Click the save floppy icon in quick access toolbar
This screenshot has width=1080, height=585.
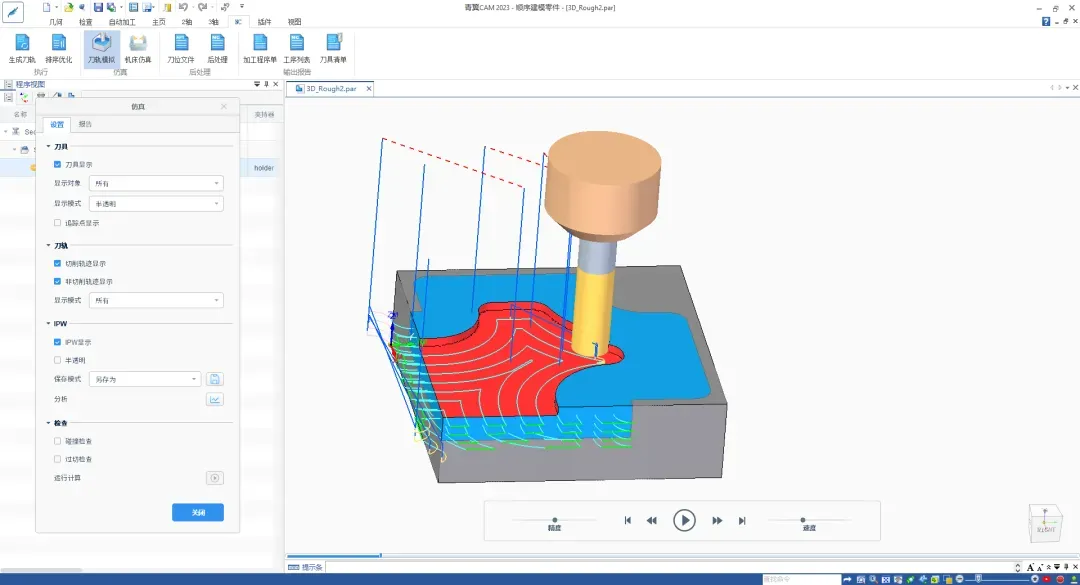[98, 8]
